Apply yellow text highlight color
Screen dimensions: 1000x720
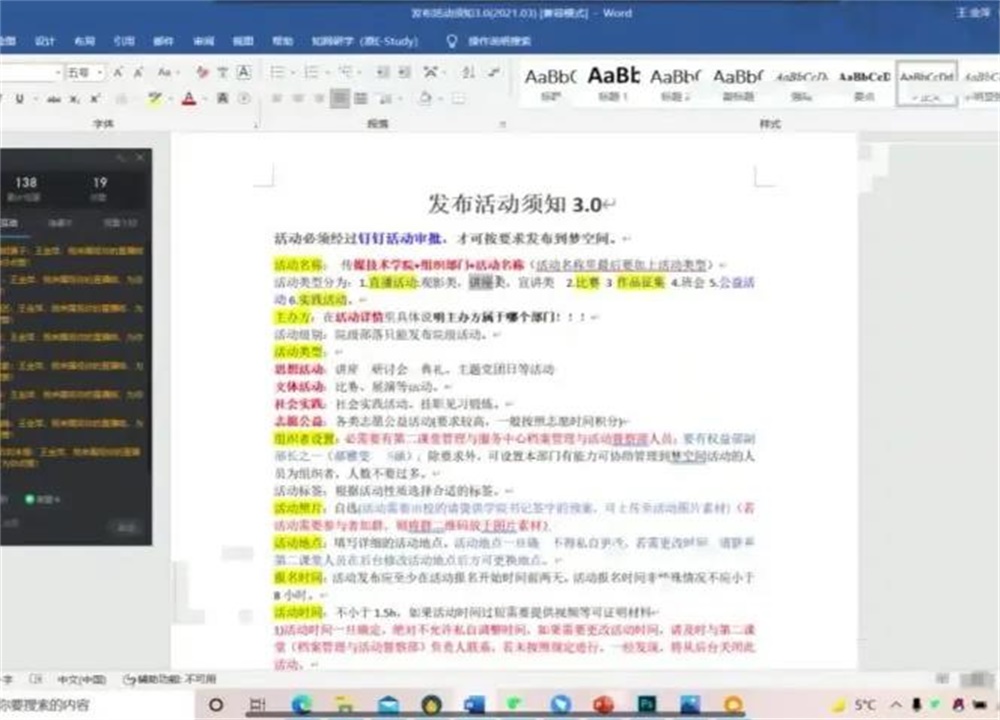tap(152, 98)
